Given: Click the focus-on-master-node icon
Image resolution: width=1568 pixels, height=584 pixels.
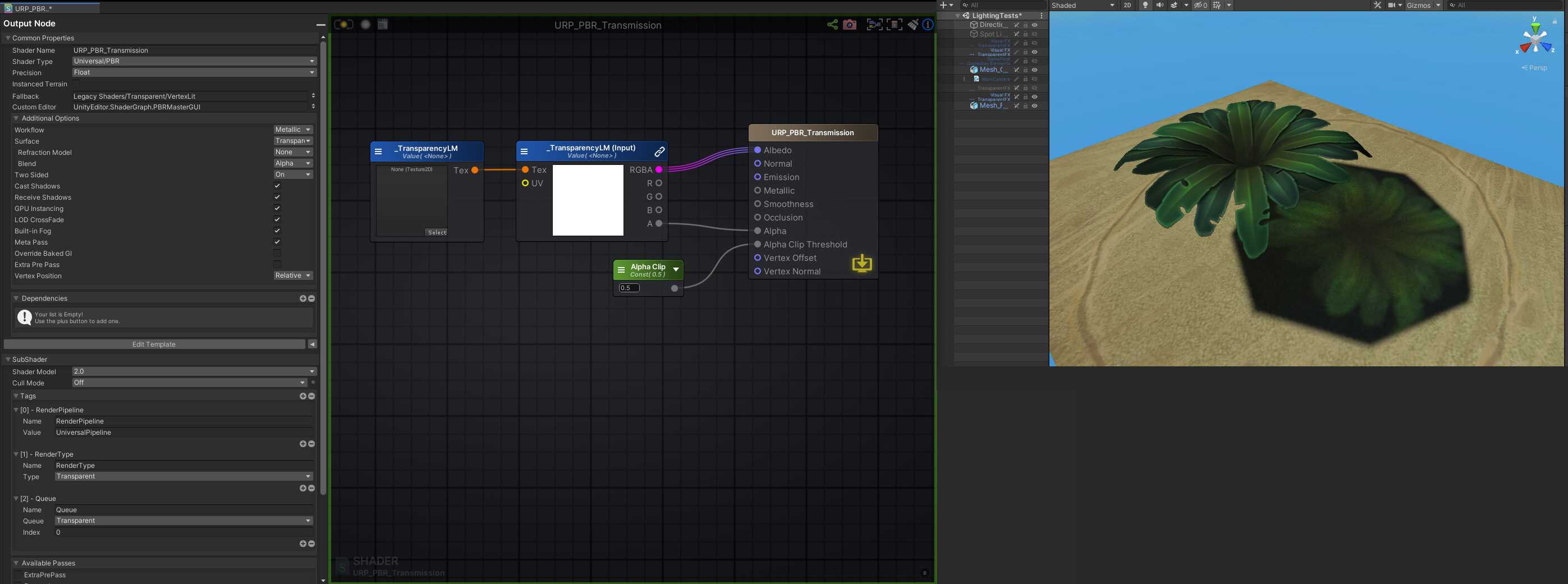Looking at the screenshot, I should tap(895, 25).
